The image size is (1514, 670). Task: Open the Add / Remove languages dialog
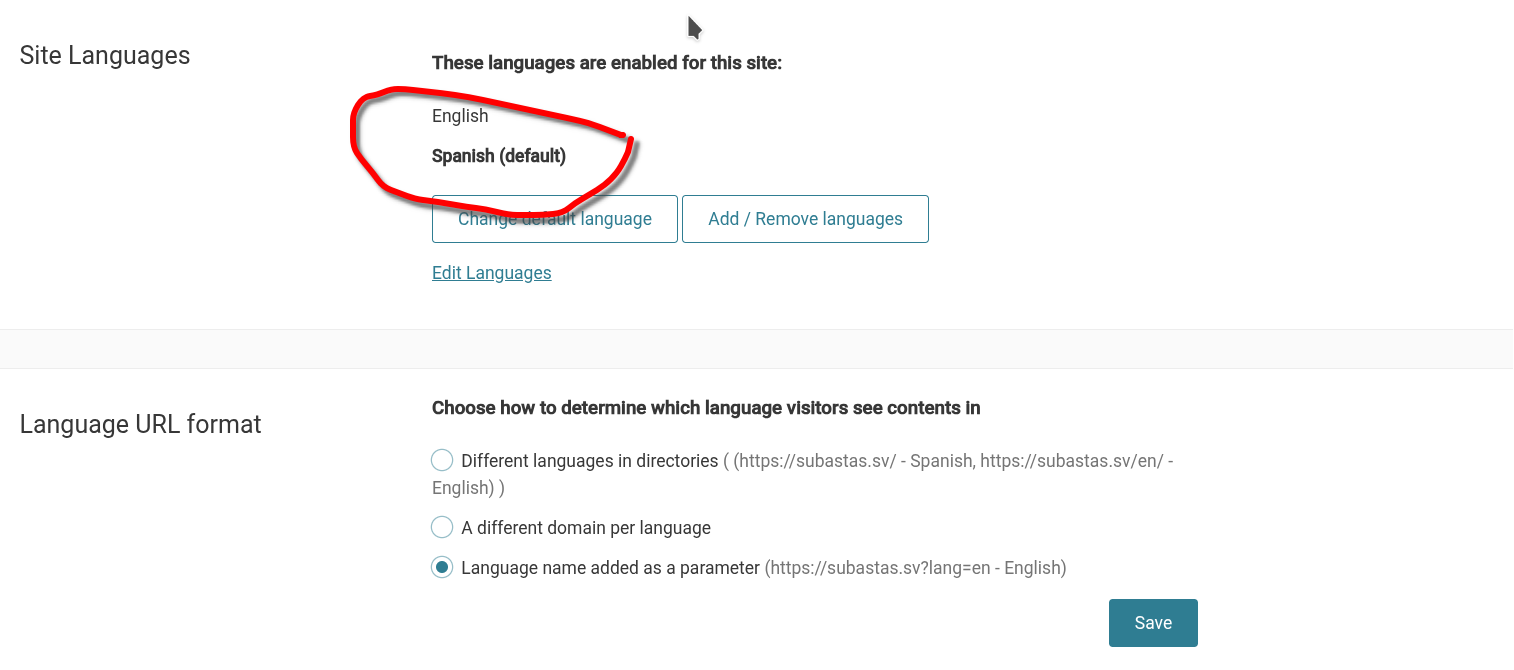(805, 219)
